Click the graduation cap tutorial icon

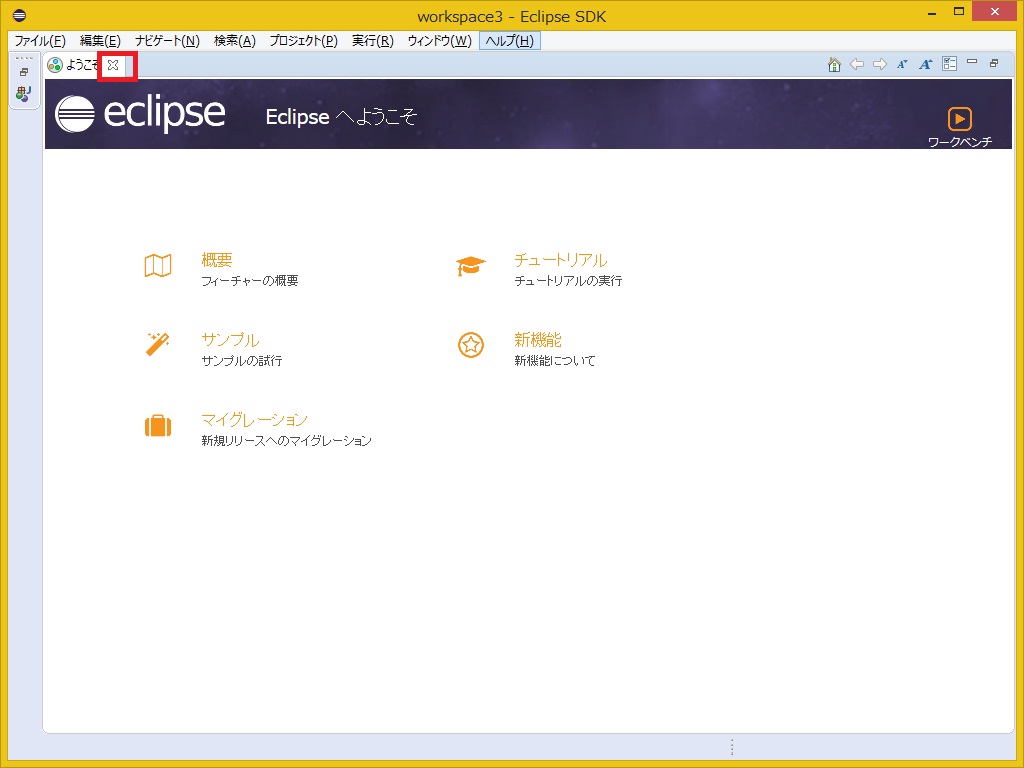pyautogui.click(x=471, y=266)
